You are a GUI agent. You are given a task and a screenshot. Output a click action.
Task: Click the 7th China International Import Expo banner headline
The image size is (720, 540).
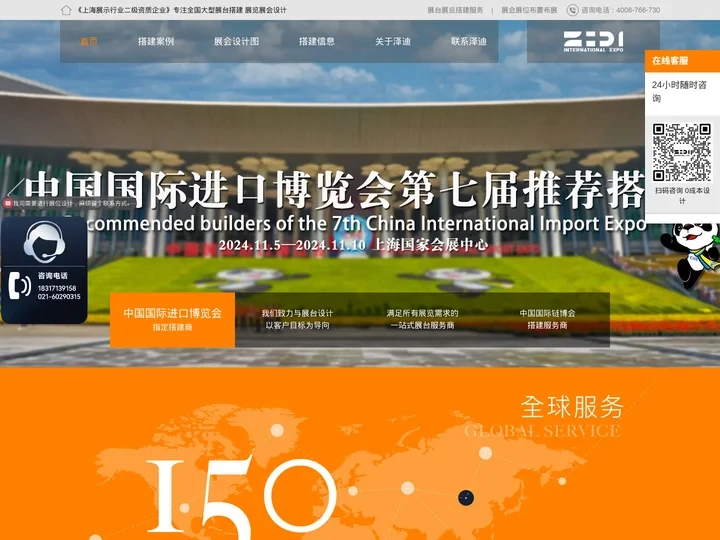click(x=366, y=224)
